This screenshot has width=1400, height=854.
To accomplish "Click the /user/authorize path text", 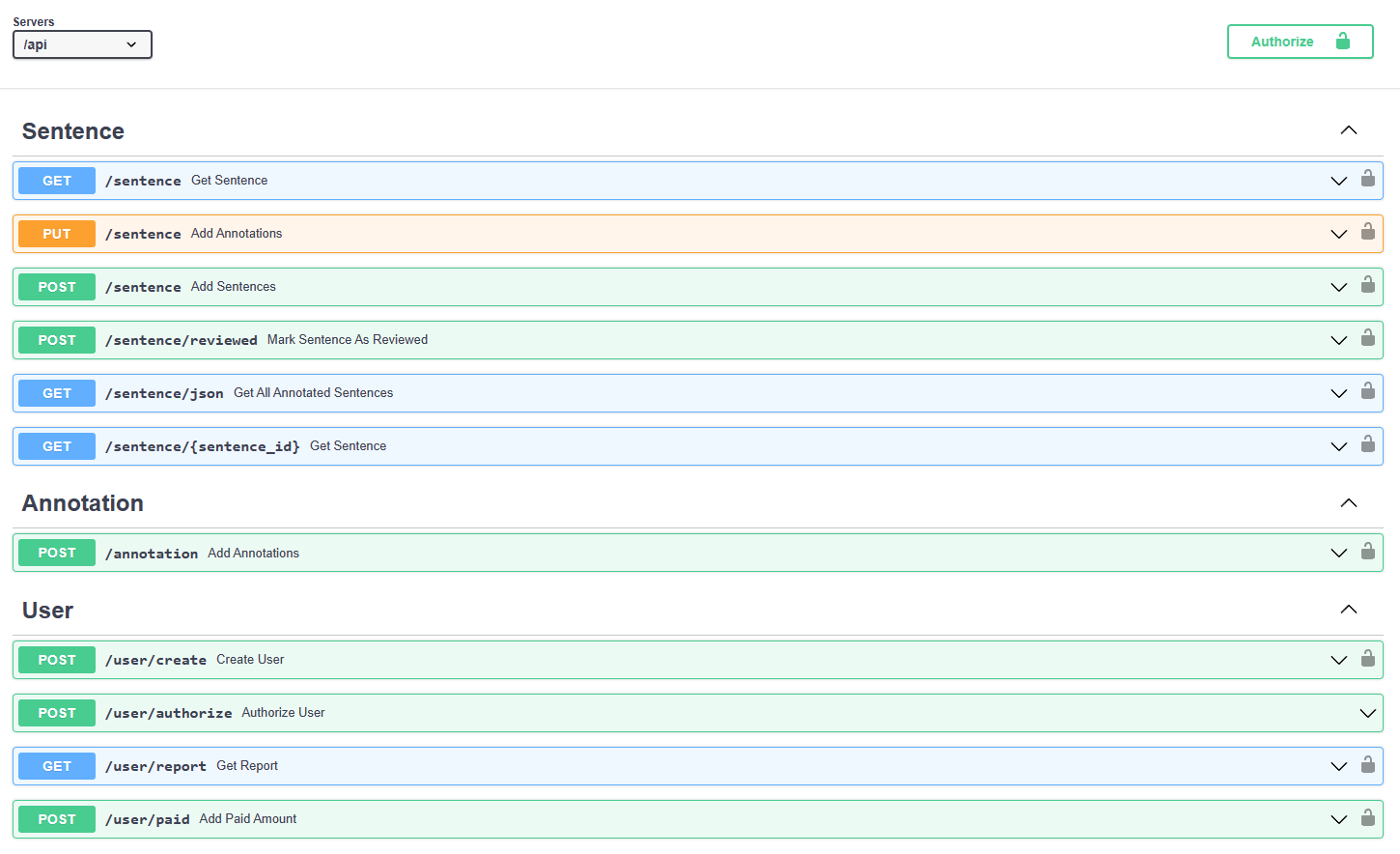I will coord(169,713).
